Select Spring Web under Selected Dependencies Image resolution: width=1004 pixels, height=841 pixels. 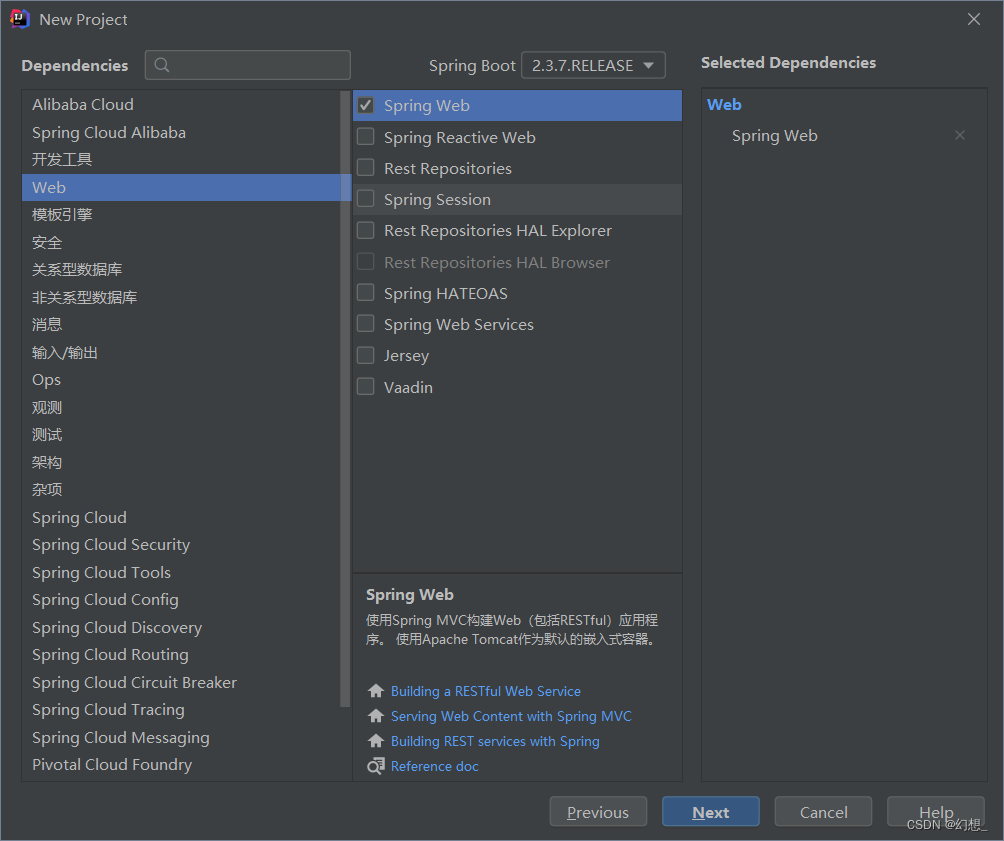coord(774,136)
